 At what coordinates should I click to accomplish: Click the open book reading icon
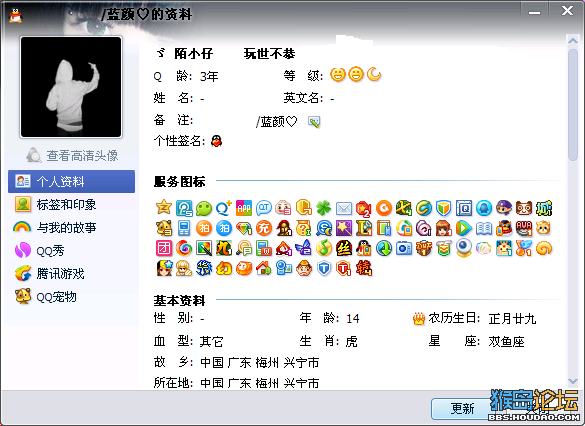tap(484, 228)
